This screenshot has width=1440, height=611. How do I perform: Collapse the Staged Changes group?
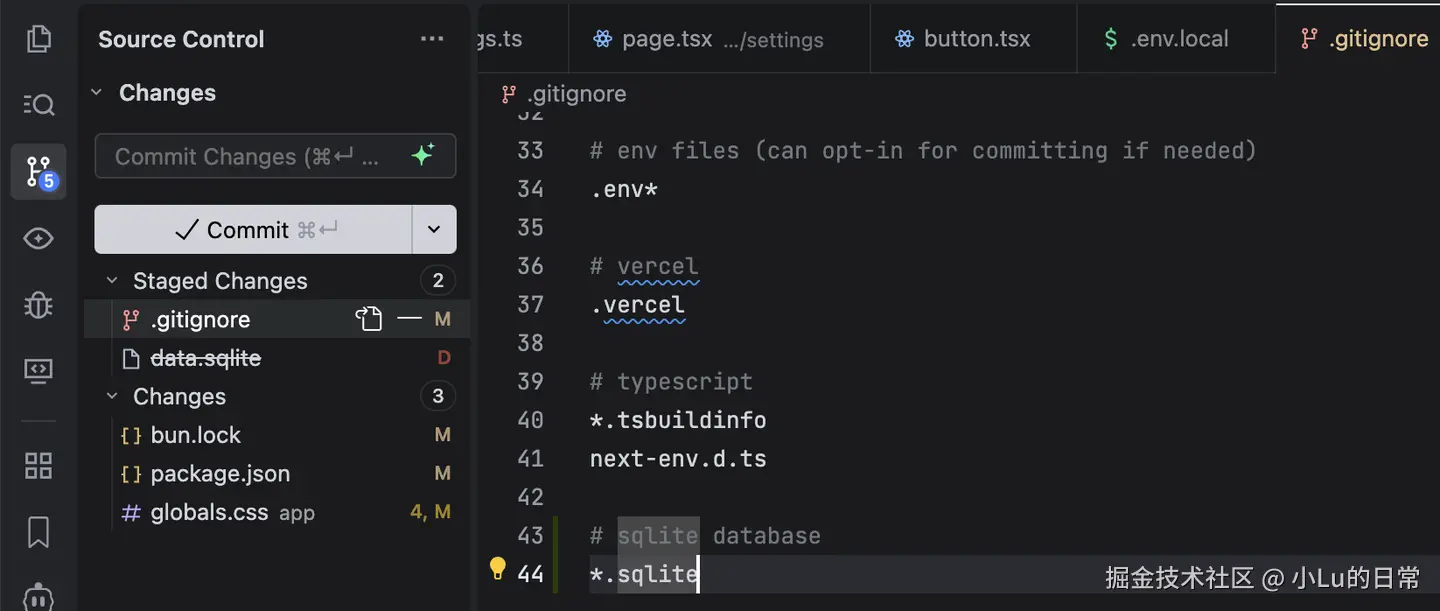tap(112, 281)
